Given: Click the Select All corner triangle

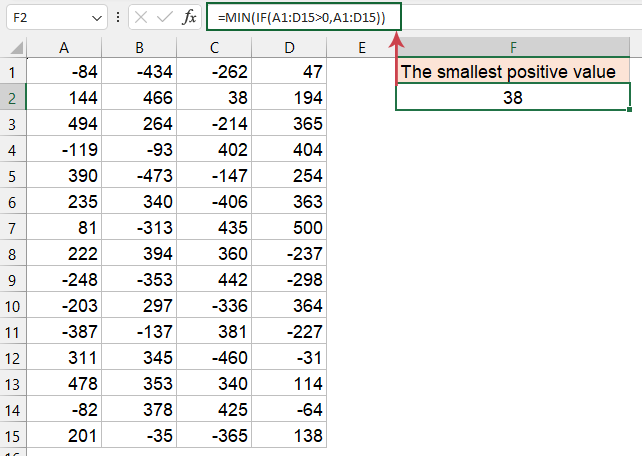Looking at the screenshot, I should click(13, 48).
